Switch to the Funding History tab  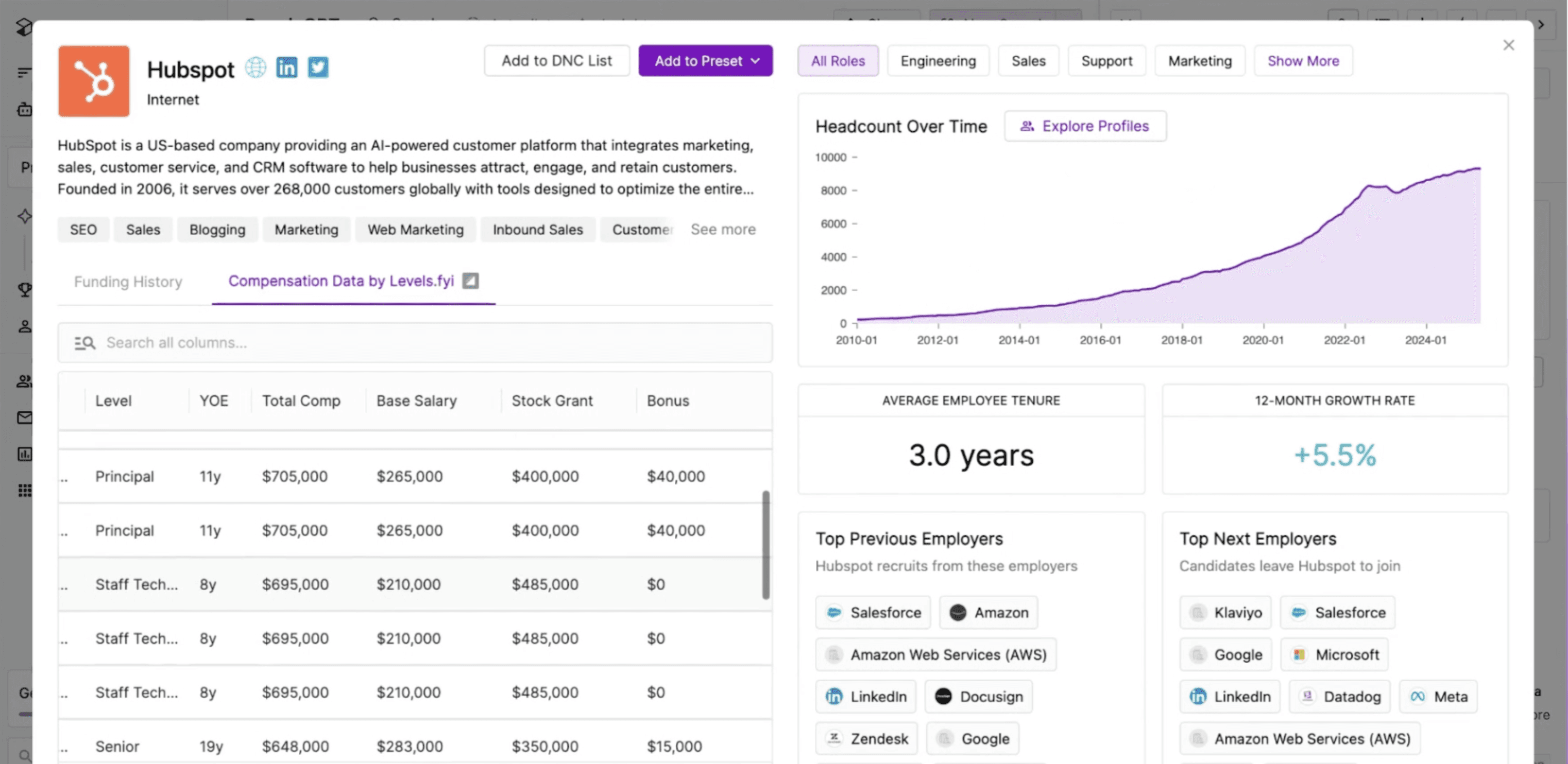coord(128,282)
